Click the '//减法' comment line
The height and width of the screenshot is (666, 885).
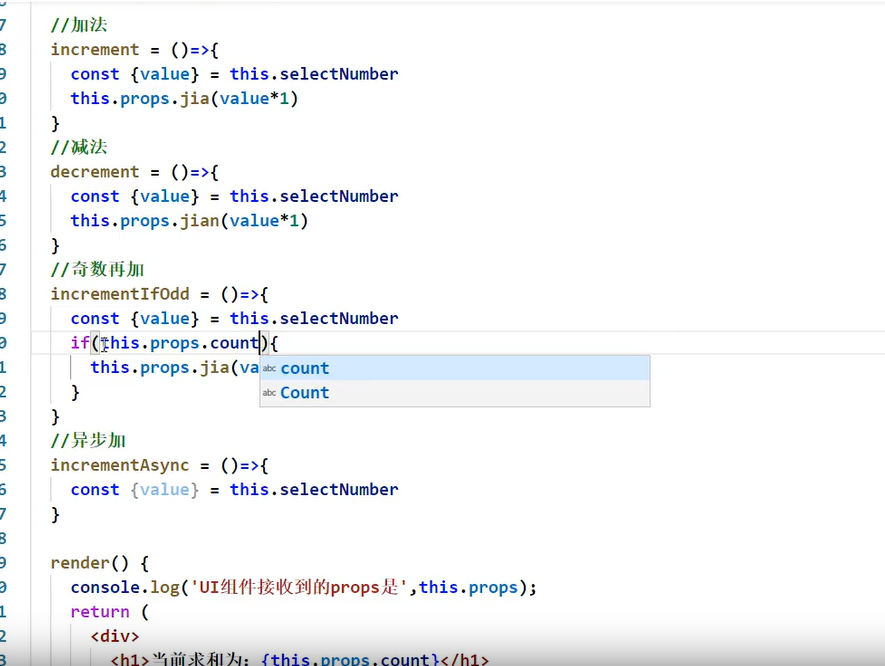tap(79, 147)
